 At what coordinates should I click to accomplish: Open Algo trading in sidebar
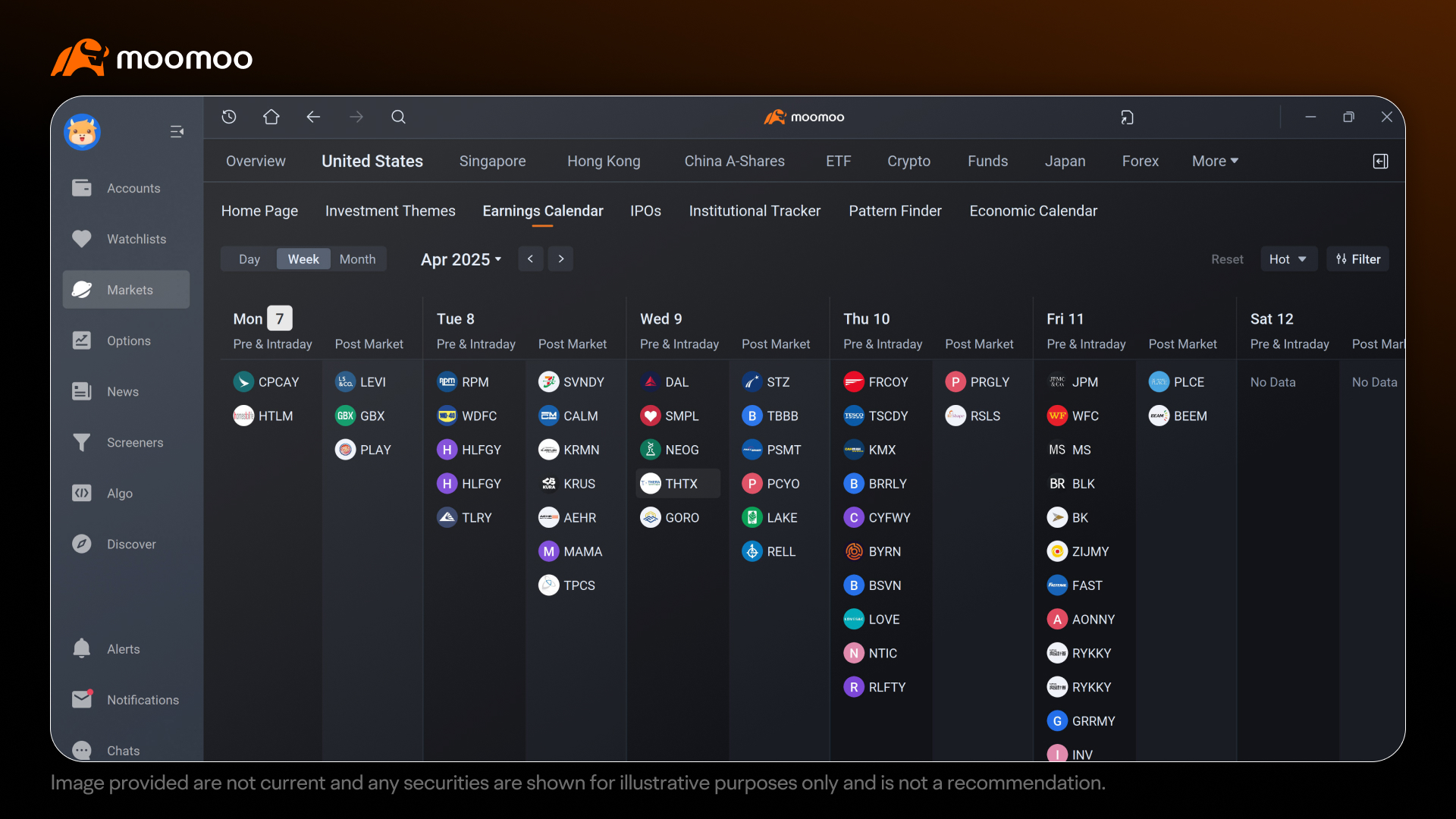pyautogui.click(x=126, y=493)
